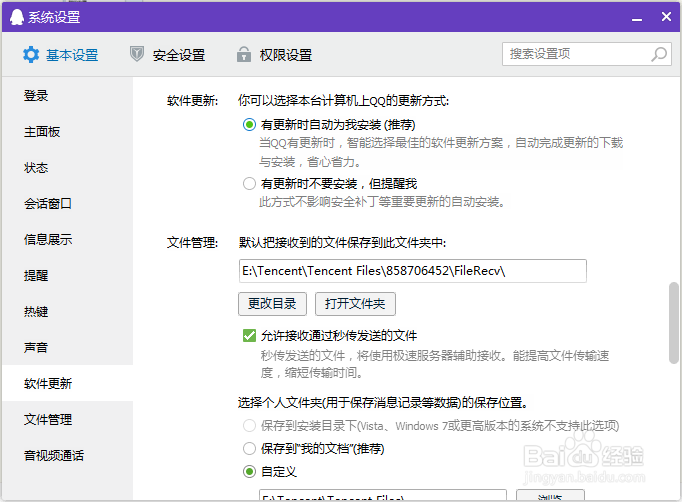Viewport: 682px width, 502px height.
Task: Click the padlock icon for permission settings
Action: (x=244, y=54)
